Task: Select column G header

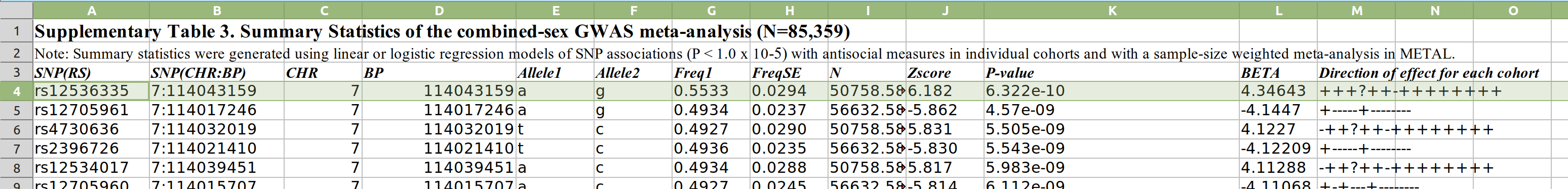Action: click(711, 10)
